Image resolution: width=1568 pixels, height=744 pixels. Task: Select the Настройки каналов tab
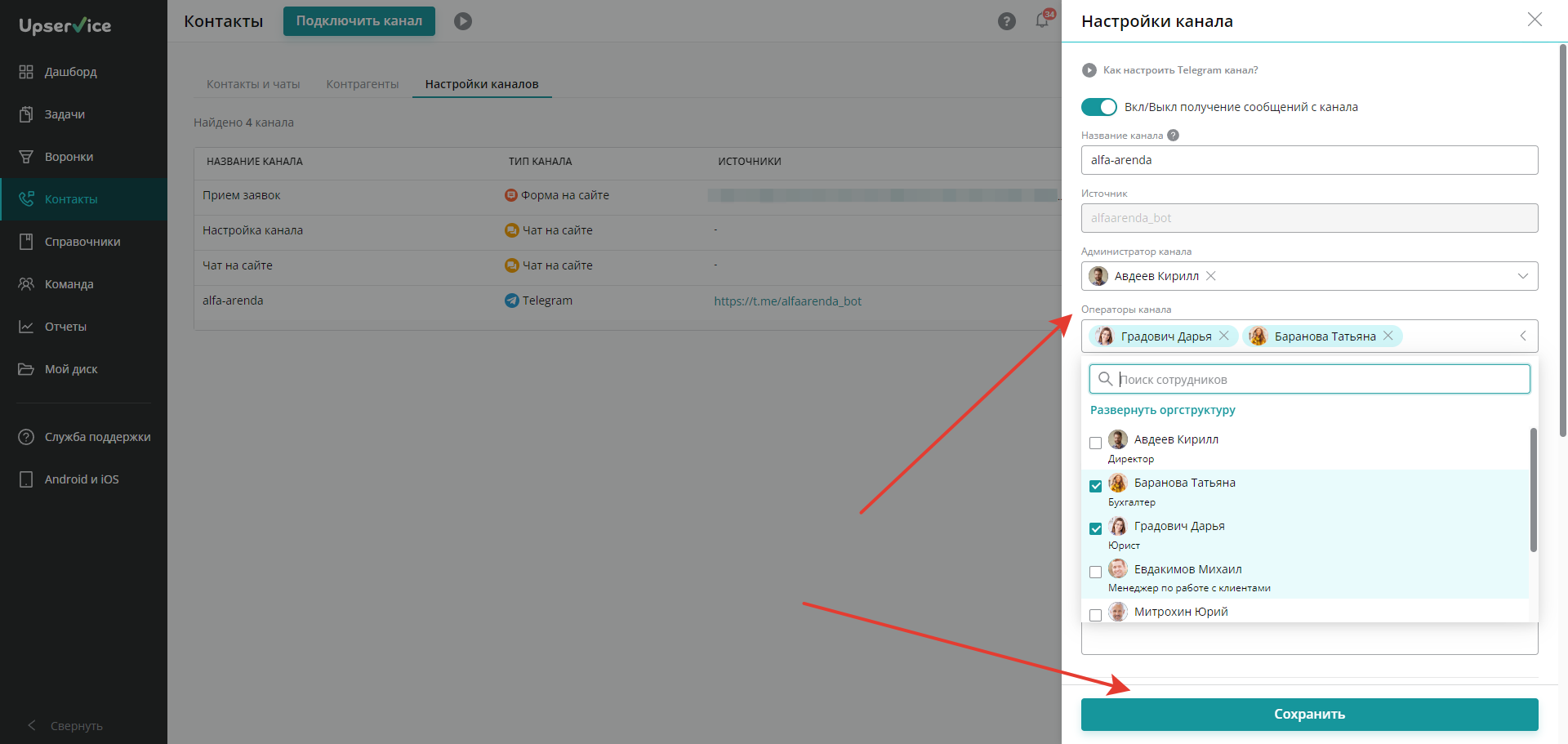coord(482,84)
